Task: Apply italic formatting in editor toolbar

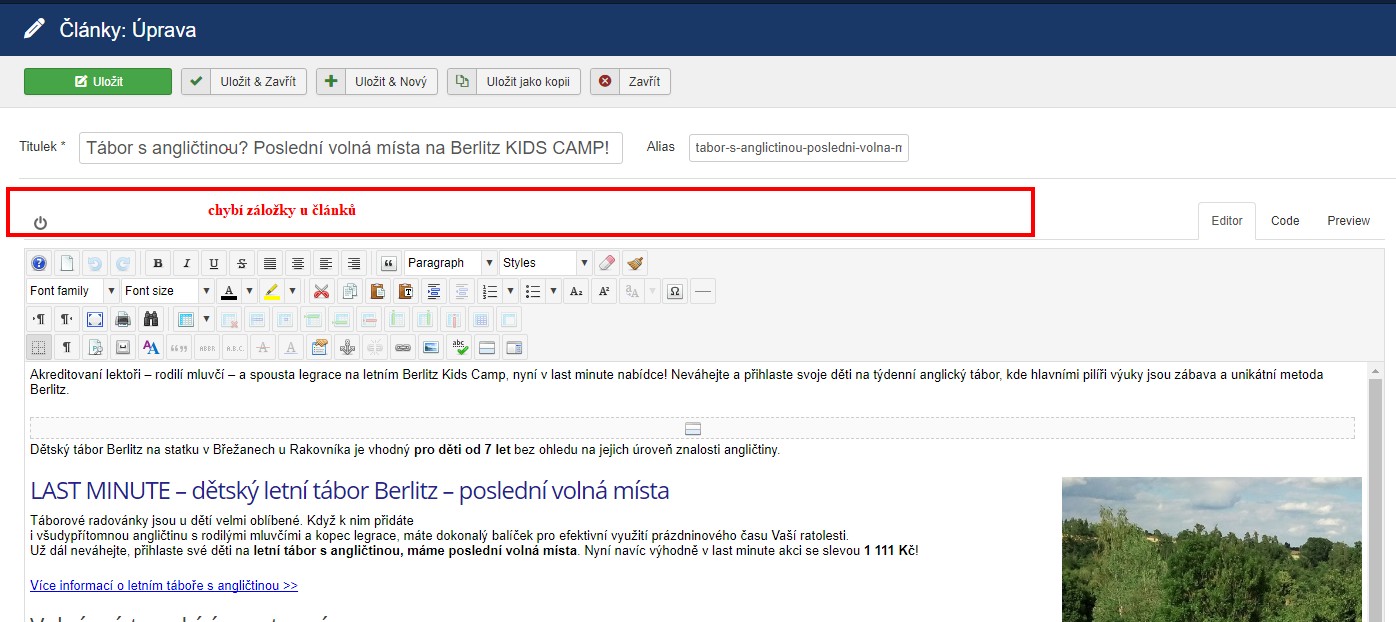Action: coord(186,263)
